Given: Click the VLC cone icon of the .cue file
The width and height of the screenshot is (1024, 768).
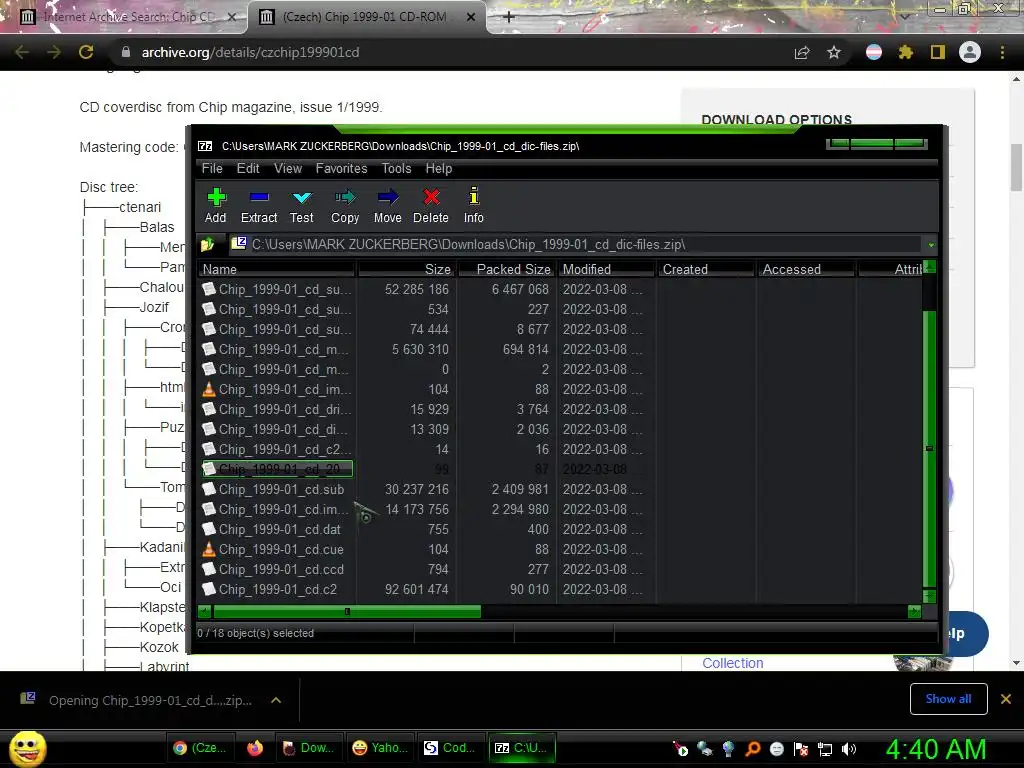Looking at the screenshot, I should (x=208, y=549).
